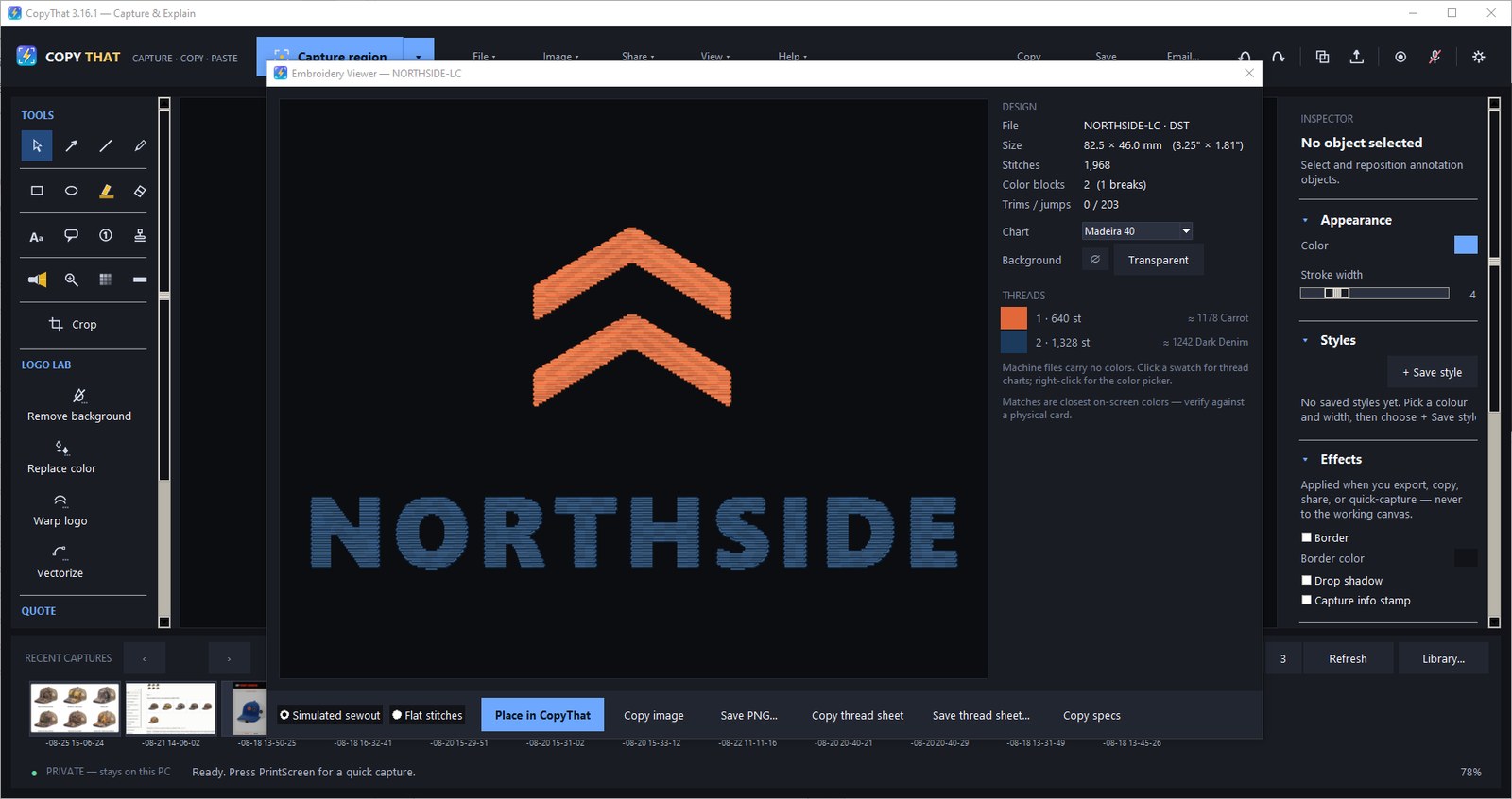Click the blue Appearance Color swatch
The image size is (1512, 799).
click(1466, 246)
